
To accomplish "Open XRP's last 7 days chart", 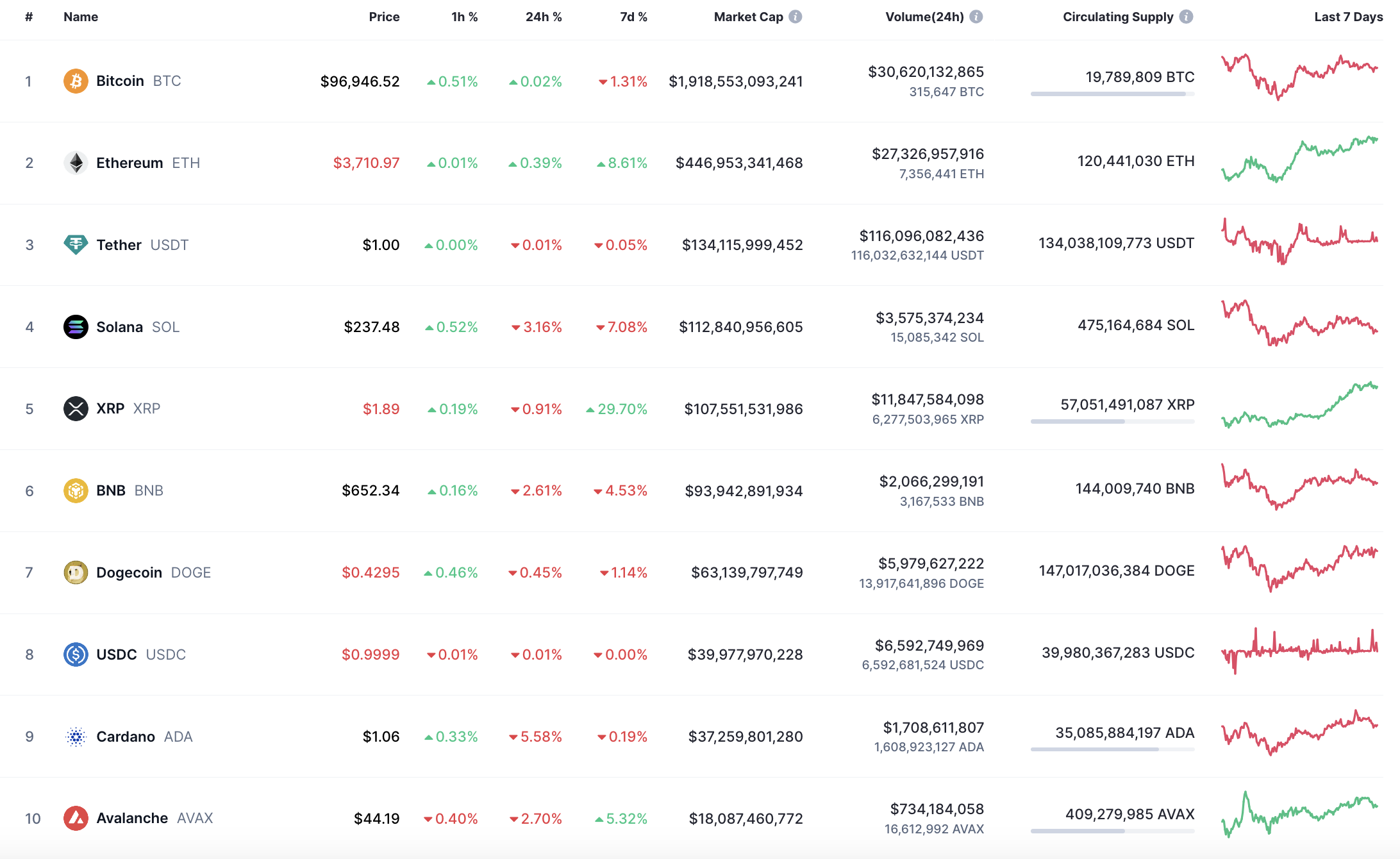I will click(1299, 406).
